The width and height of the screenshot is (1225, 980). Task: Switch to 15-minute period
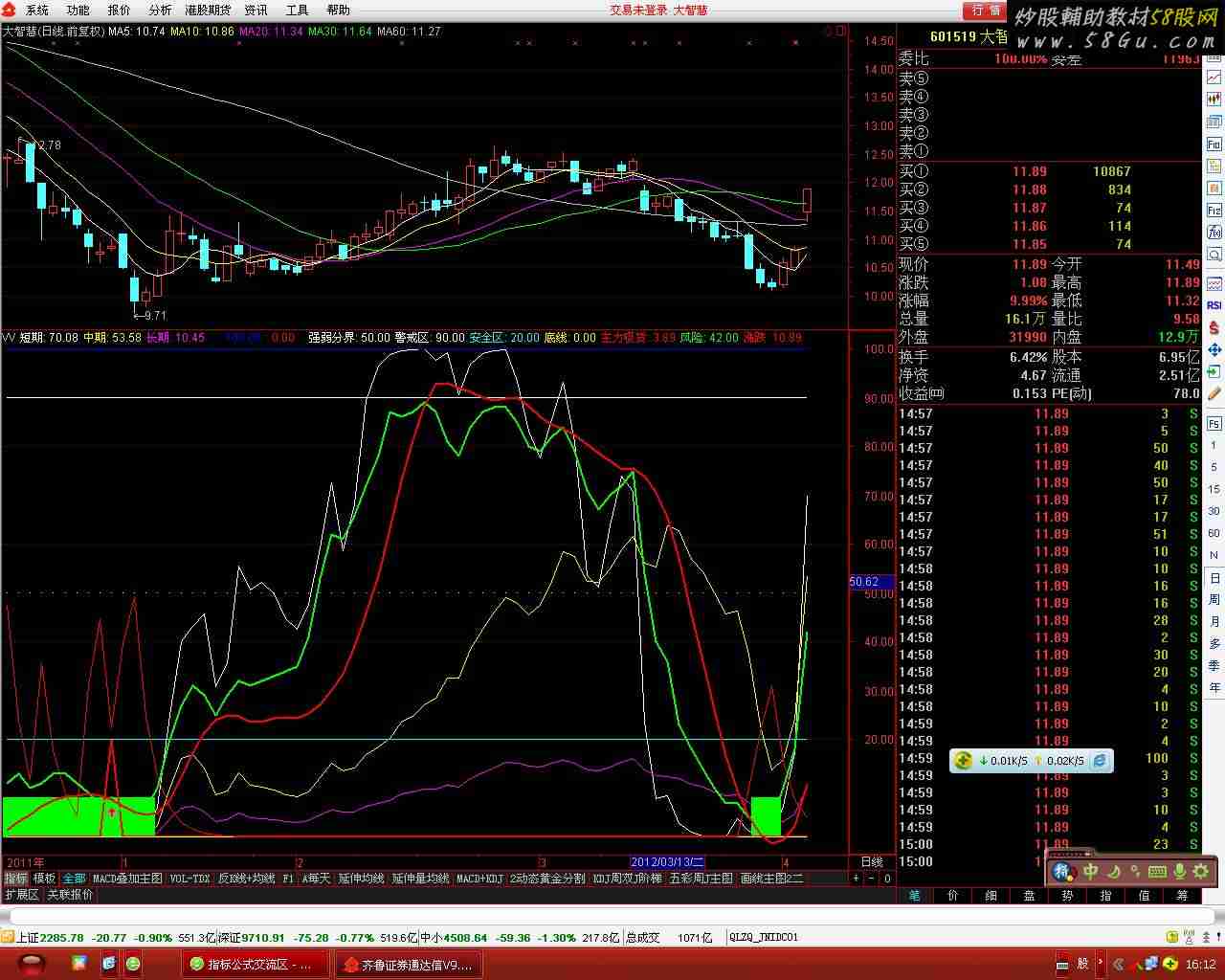tap(1214, 489)
